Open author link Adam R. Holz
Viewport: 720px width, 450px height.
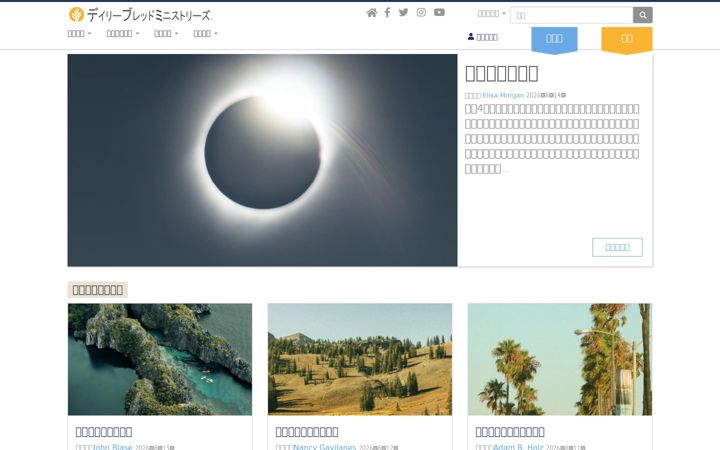pyautogui.click(x=518, y=447)
